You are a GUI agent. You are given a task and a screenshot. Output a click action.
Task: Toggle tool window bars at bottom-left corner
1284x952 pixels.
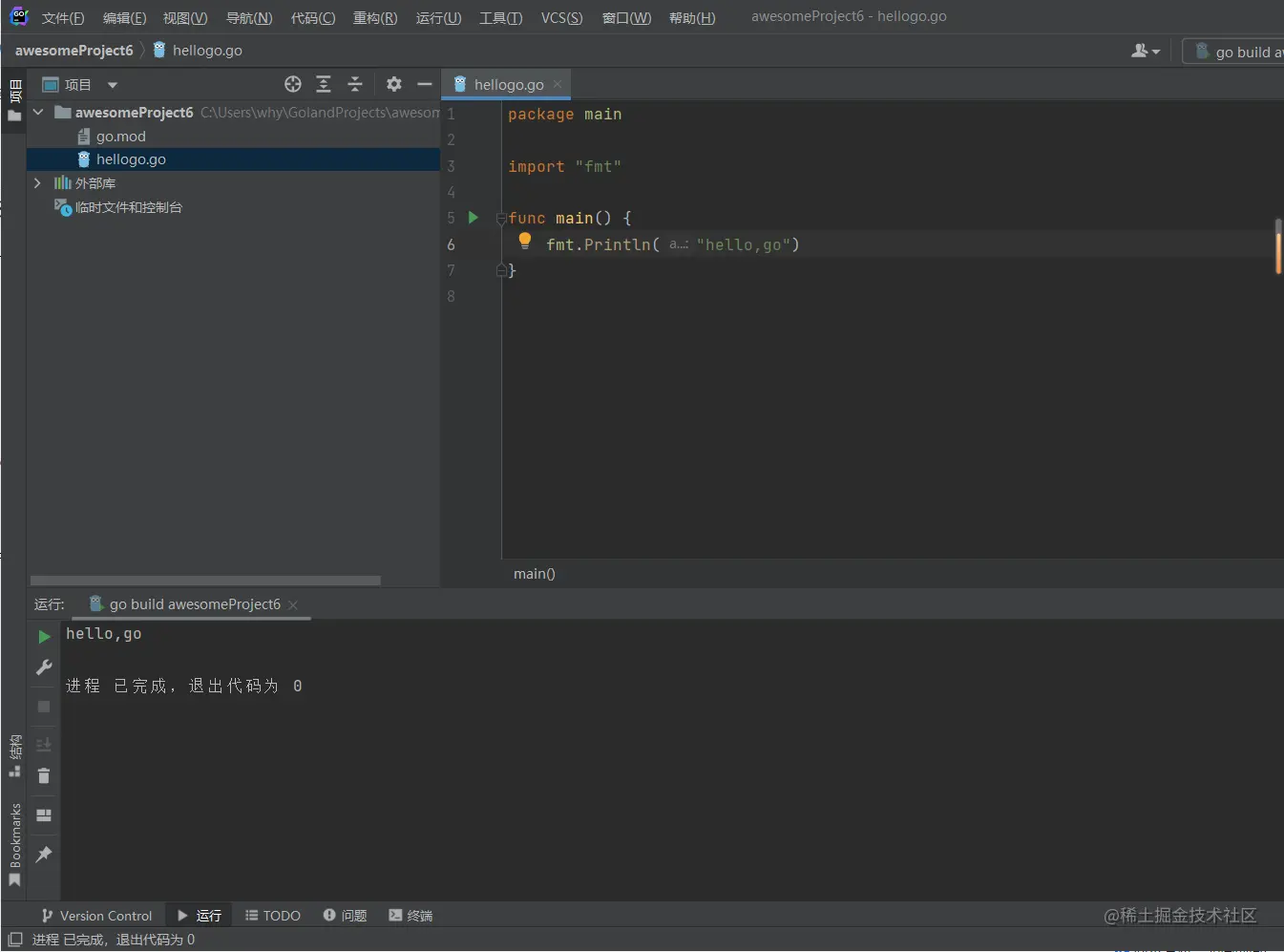click(14, 940)
